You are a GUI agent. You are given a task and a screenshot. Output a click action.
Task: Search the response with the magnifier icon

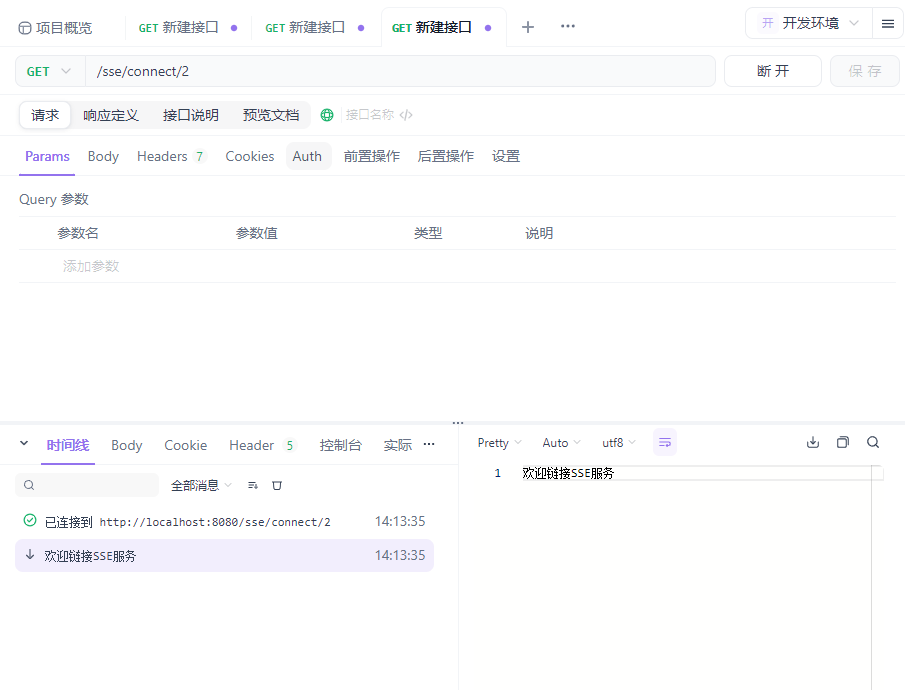(873, 442)
